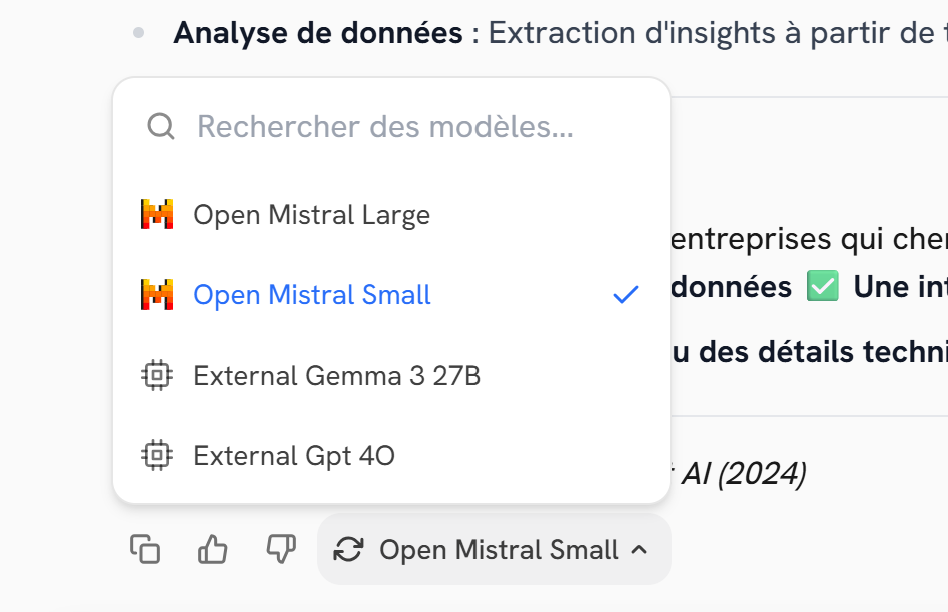Image resolution: width=948 pixels, height=612 pixels.
Task: Click the regenerate arrows icon
Action: pos(348,549)
